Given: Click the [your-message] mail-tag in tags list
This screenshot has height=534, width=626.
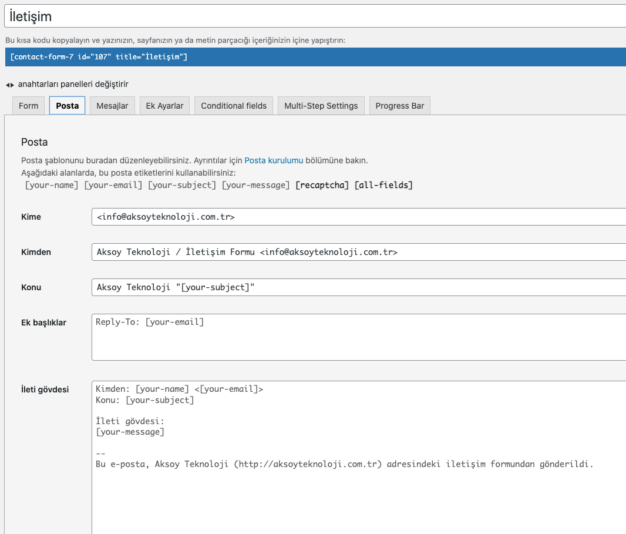Looking at the screenshot, I should click(256, 185).
